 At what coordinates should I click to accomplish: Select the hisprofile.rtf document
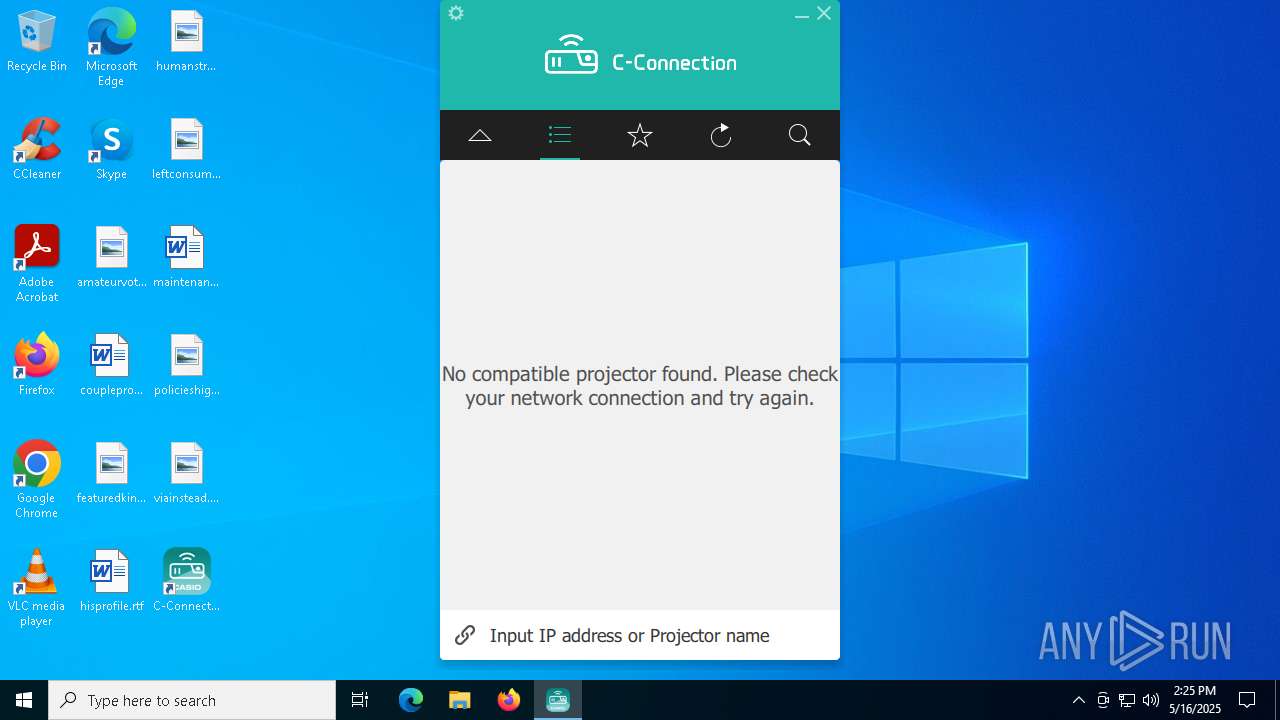[x=111, y=582]
